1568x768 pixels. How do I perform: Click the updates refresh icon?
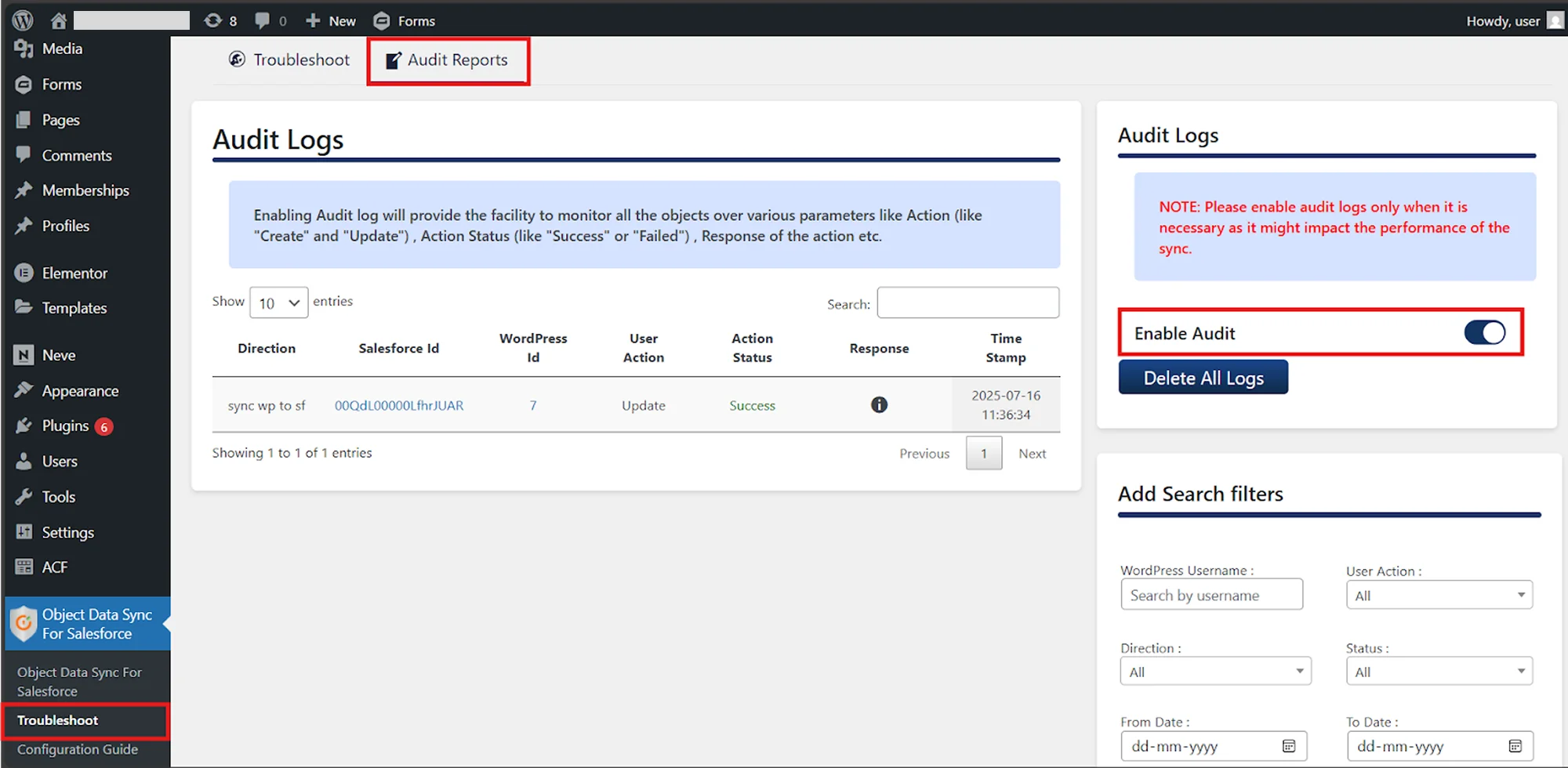click(213, 20)
